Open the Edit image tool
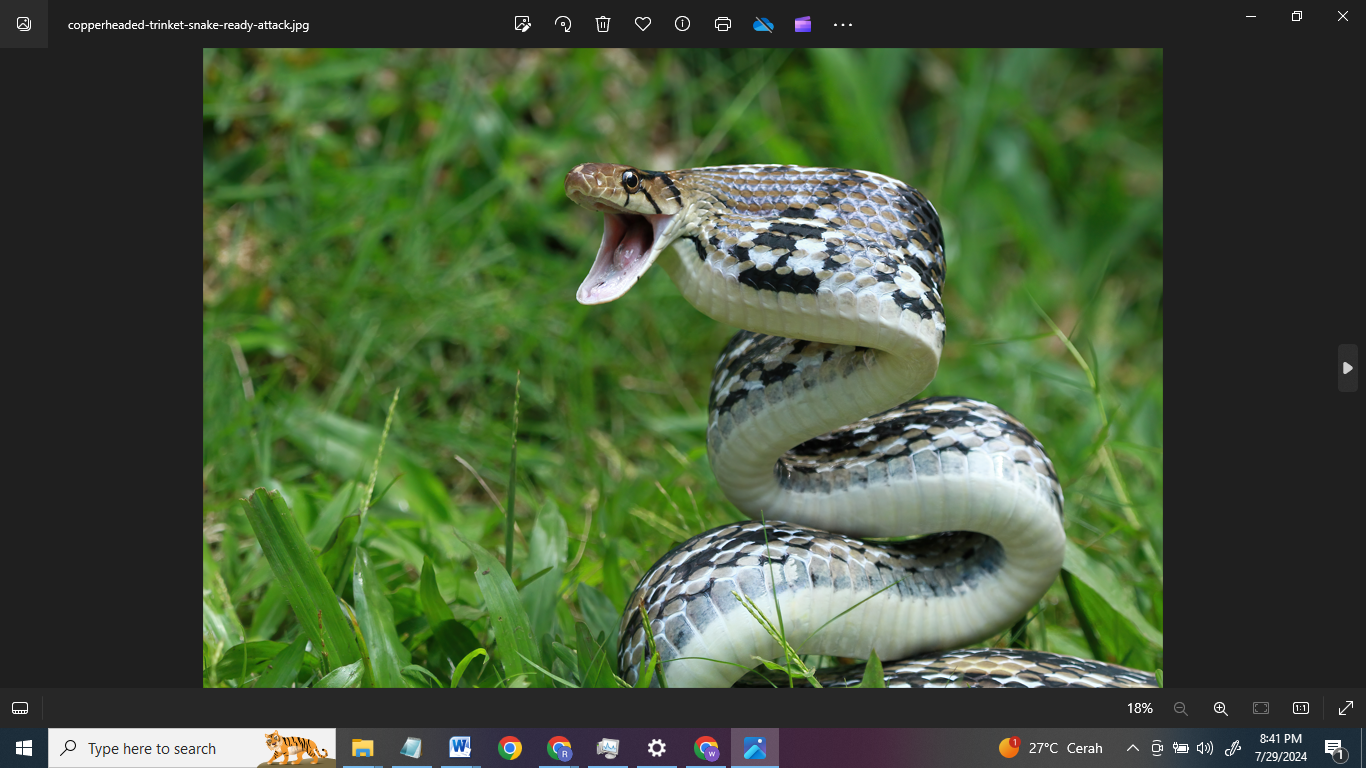 click(522, 24)
